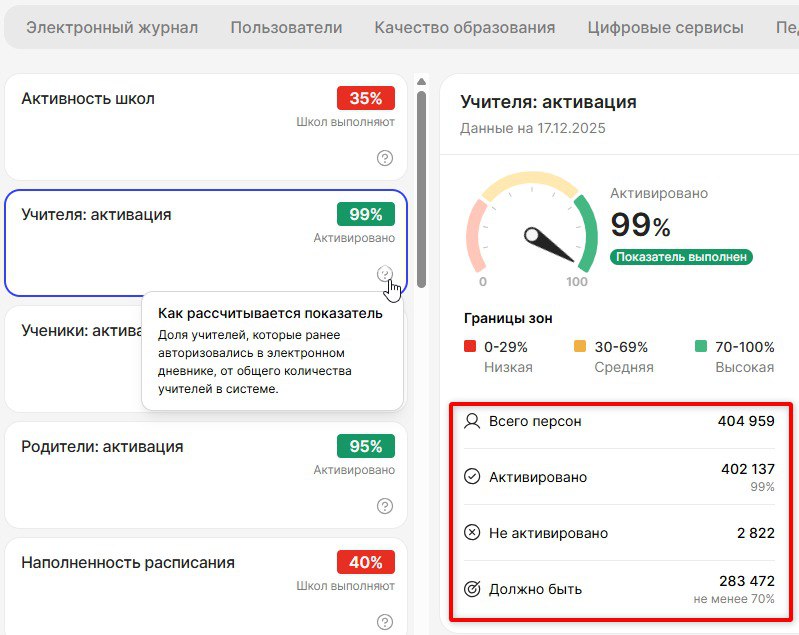The width and height of the screenshot is (799, 635).
Task: Click the activation gauge needle
Action: 547,244
